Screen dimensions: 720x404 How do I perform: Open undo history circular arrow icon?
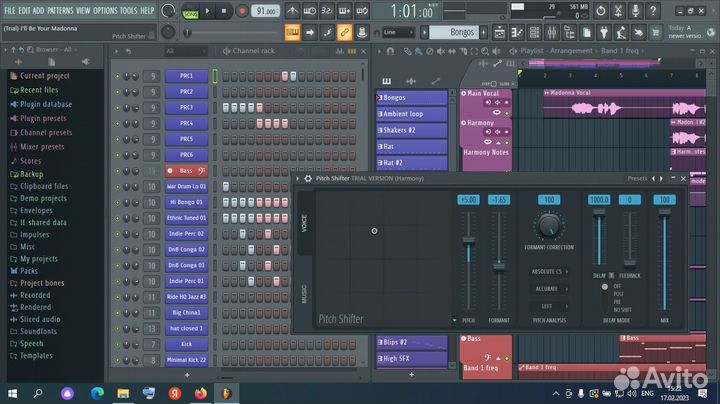pos(601,11)
